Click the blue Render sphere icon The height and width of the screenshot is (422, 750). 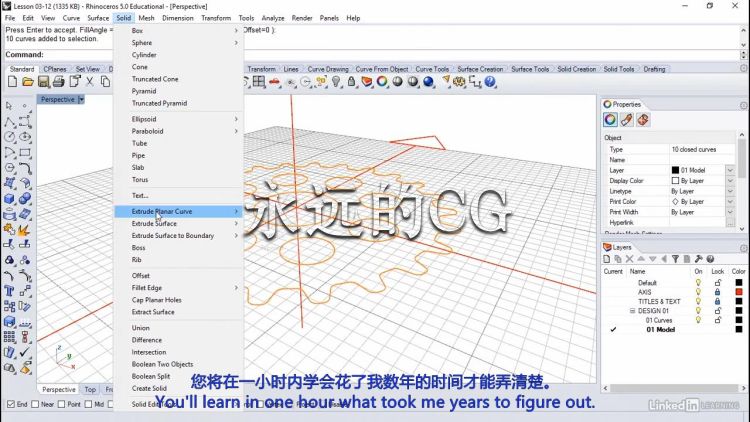coord(429,82)
